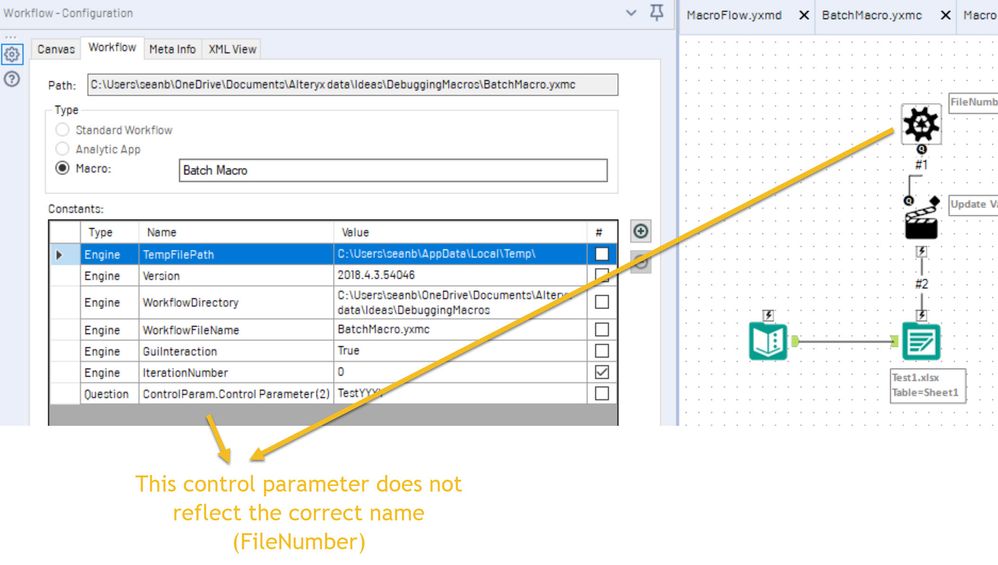Select the WorkflowFileName name cell

(236, 330)
